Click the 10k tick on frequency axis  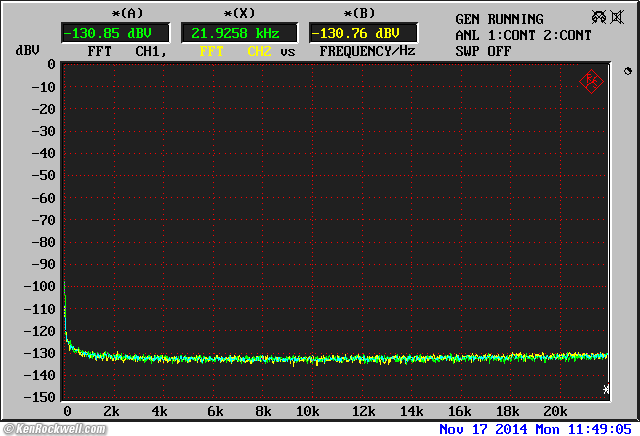310,412
